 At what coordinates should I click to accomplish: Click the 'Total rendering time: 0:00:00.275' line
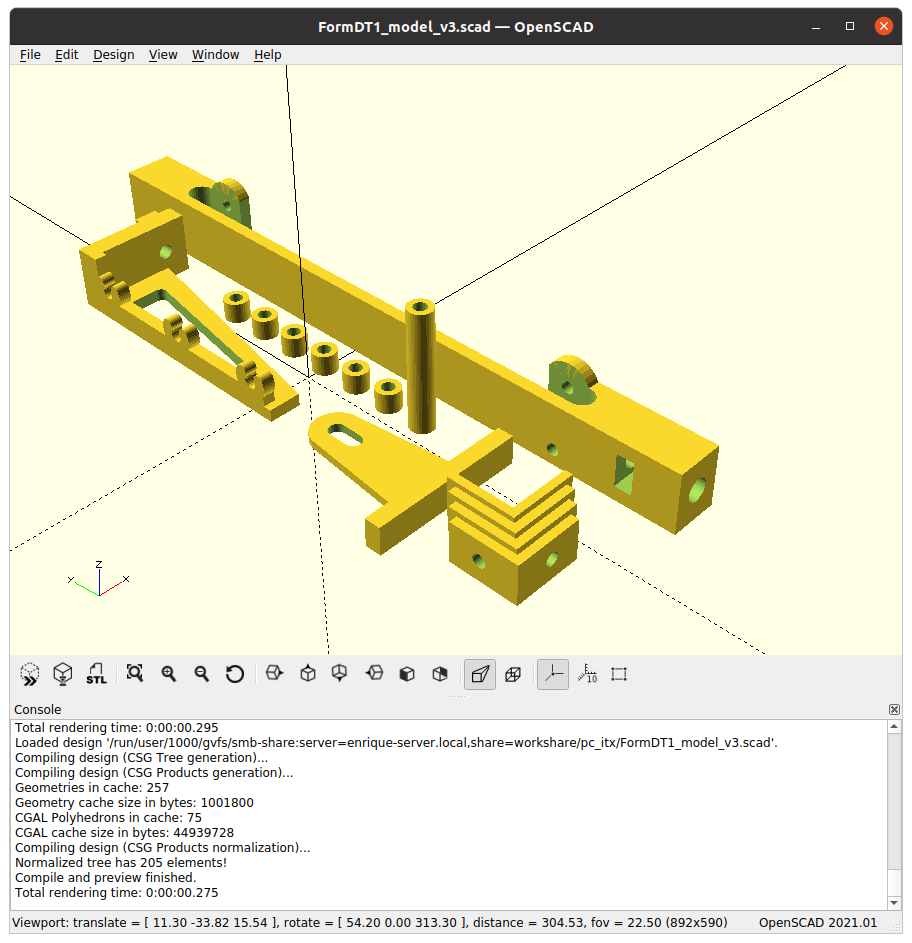[x=117, y=892]
